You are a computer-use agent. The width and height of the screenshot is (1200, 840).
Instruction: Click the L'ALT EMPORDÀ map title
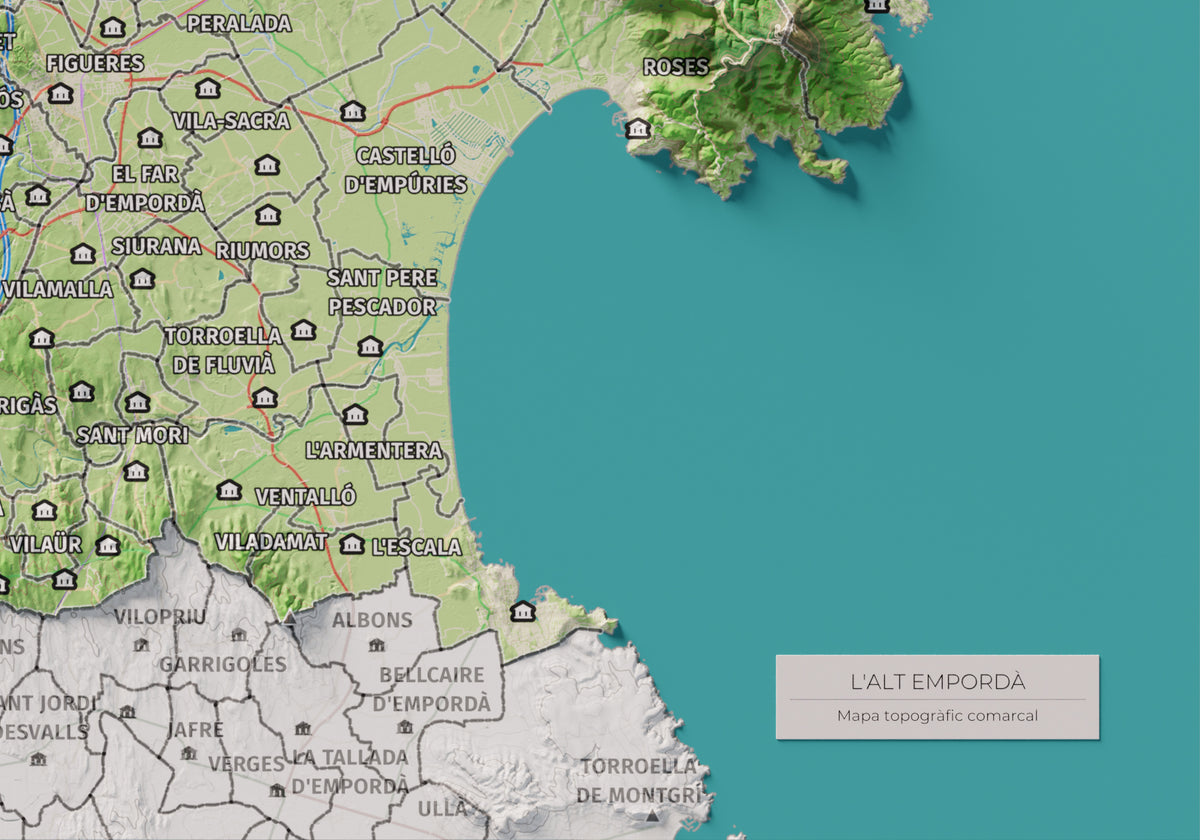click(938, 682)
